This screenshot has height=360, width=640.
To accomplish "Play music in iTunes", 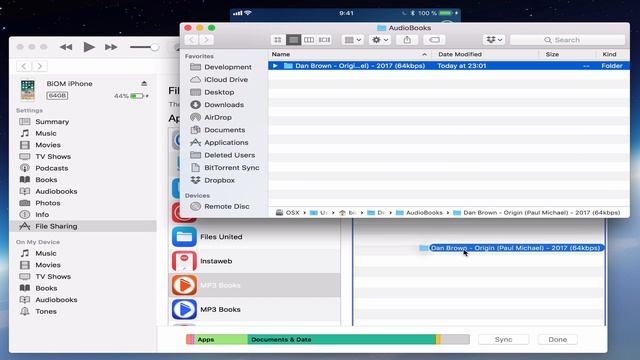I will [89, 47].
